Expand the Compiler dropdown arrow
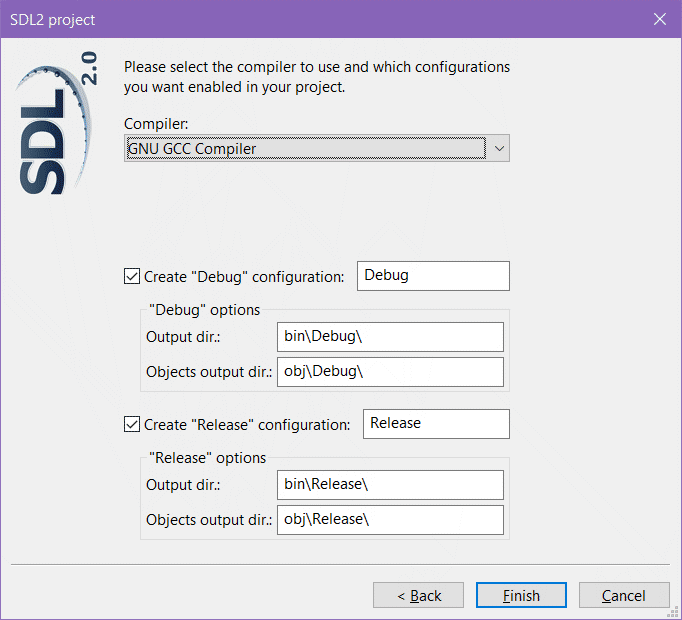This screenshot has width=682, height=620. tap(499, 149)
